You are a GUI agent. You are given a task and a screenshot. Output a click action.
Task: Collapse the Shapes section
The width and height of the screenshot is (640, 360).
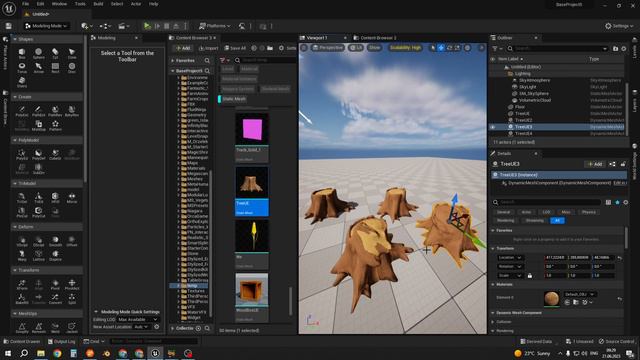[15, 39]
